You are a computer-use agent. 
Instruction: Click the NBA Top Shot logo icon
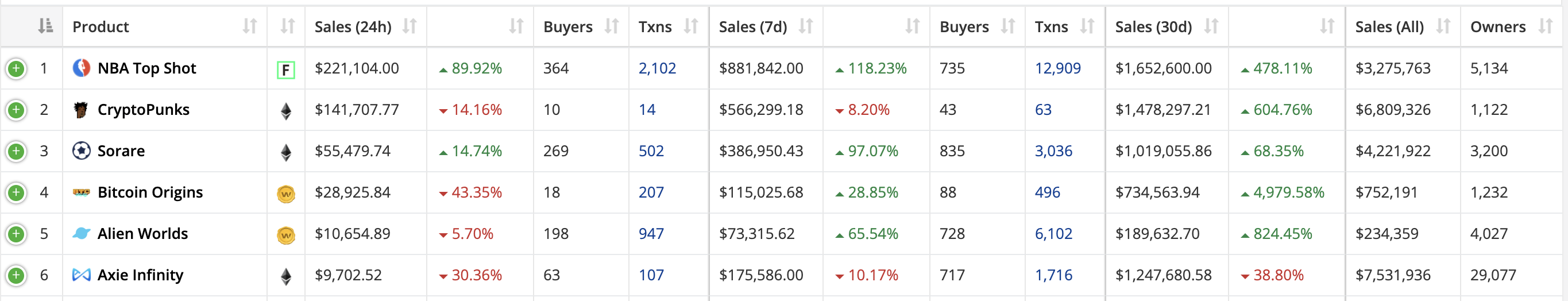coord(81,68)
